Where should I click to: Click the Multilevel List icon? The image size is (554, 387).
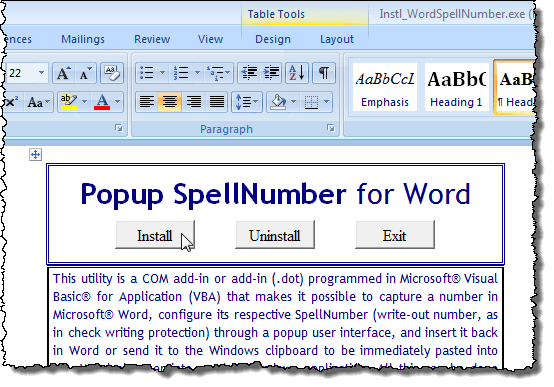214,73
